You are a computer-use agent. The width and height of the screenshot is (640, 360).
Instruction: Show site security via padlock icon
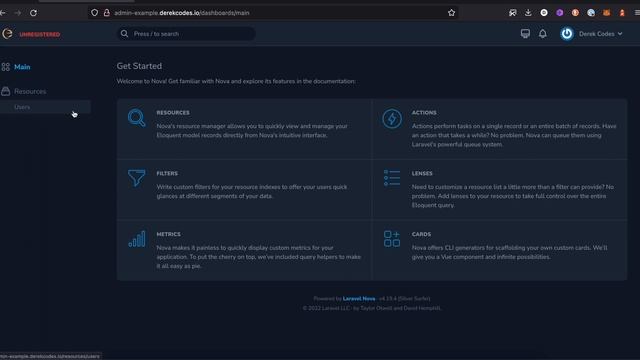coord(107,13)
